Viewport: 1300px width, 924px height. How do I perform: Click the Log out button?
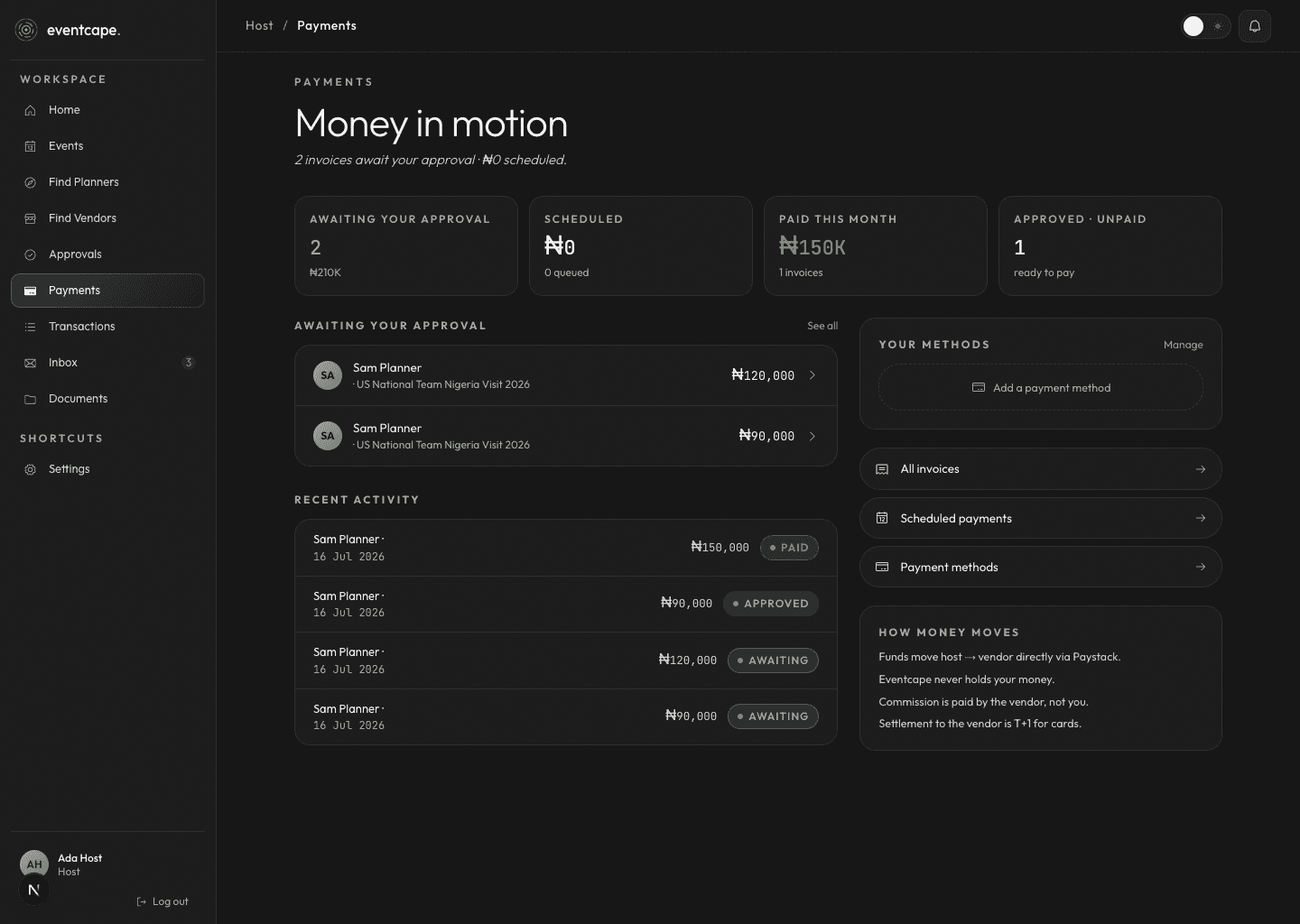[x=162, y=901]
